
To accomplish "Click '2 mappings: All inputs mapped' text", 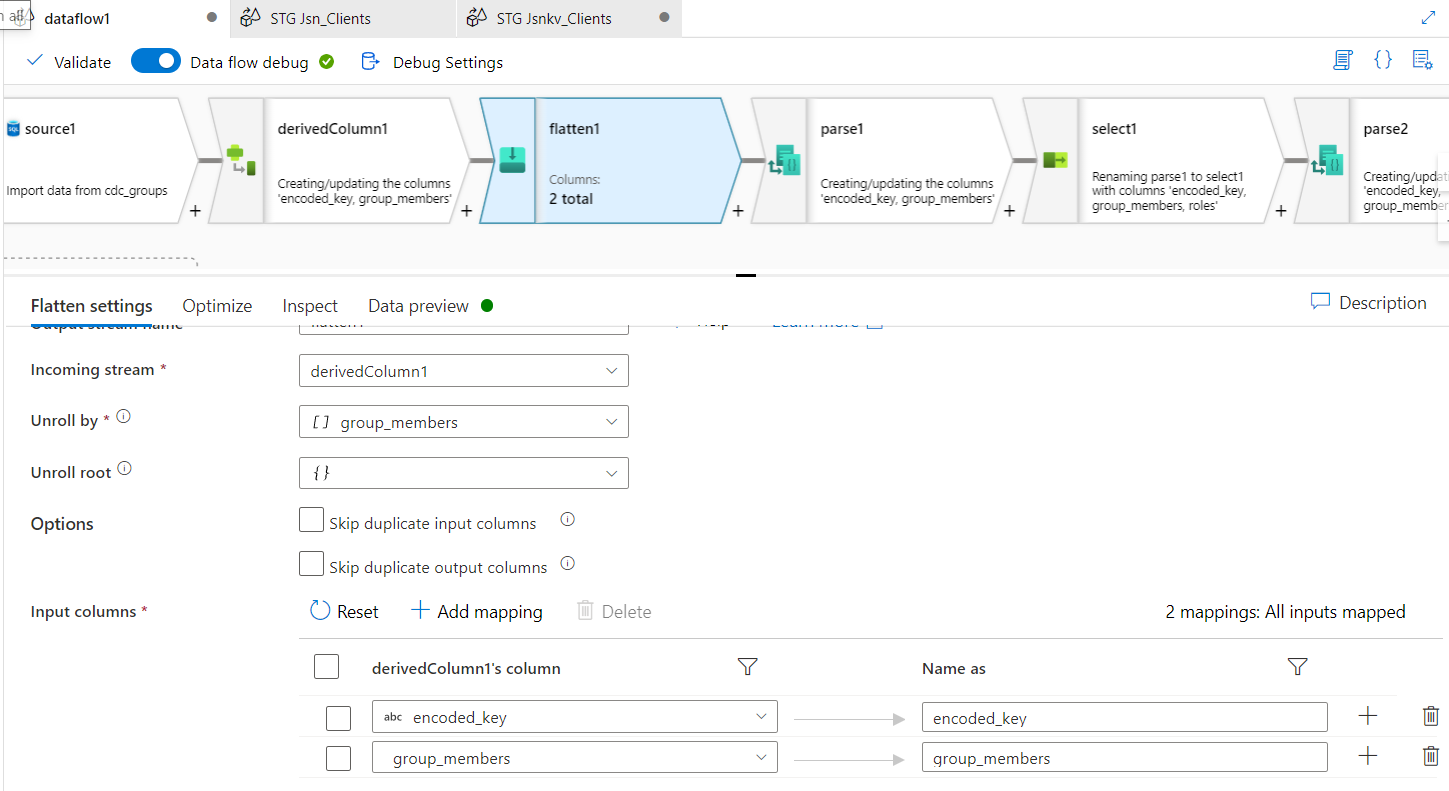I will click(1285, 612).
